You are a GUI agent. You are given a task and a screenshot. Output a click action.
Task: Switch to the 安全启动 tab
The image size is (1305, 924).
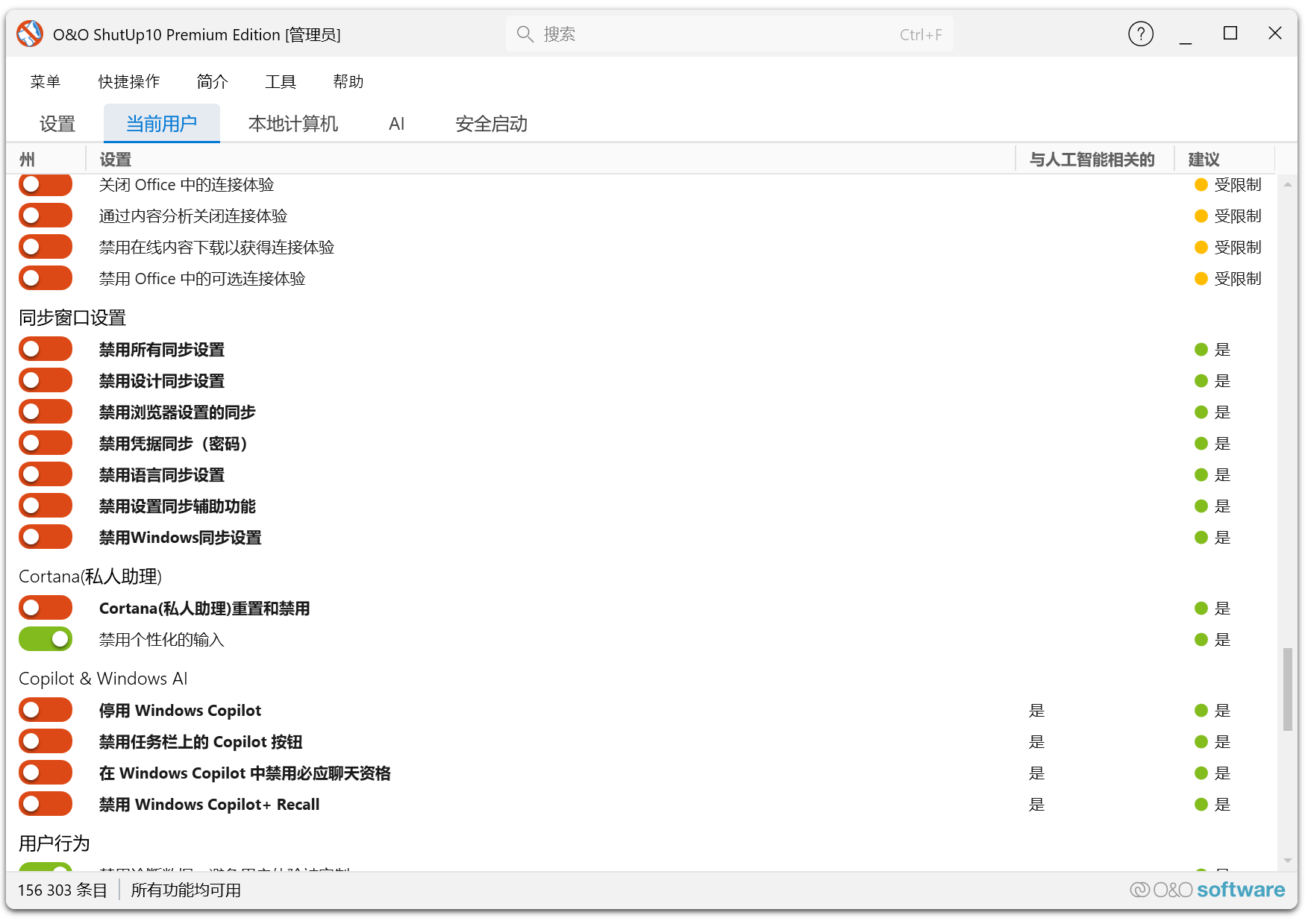[x=491, y=124]
